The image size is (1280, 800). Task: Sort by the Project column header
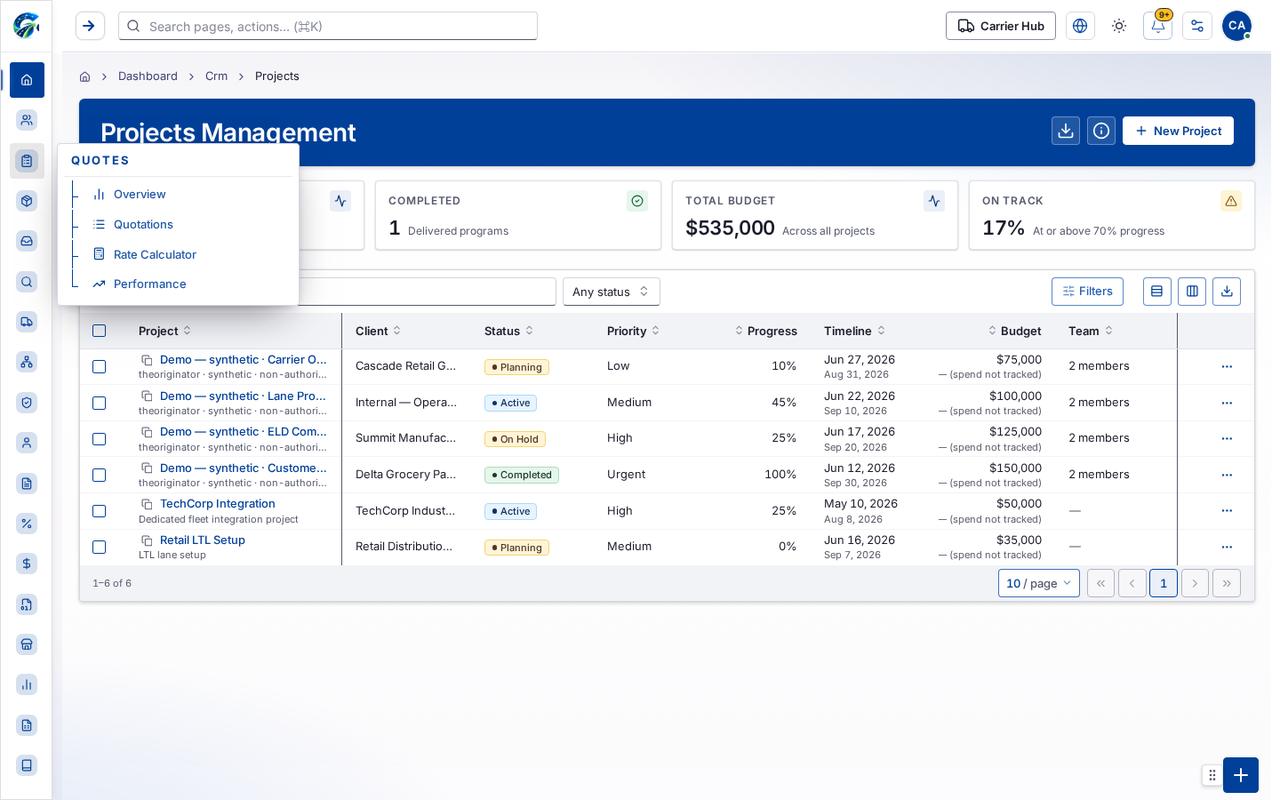[x=165, y=331]
